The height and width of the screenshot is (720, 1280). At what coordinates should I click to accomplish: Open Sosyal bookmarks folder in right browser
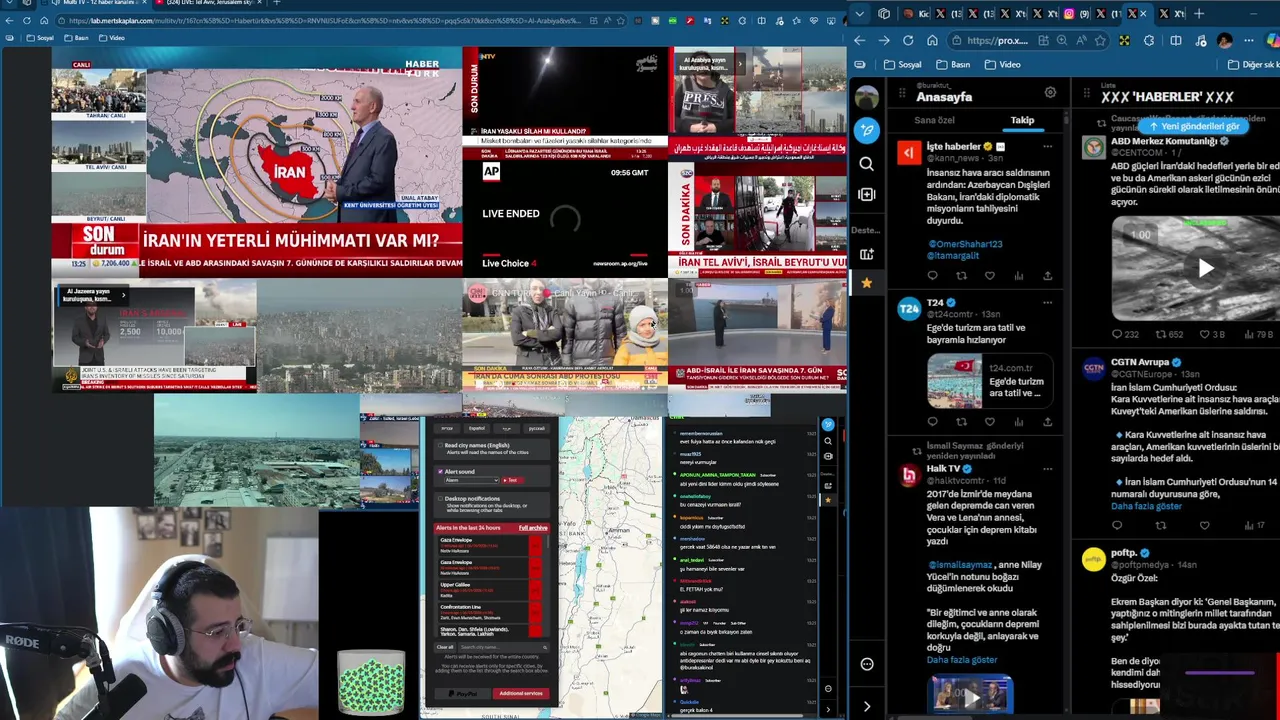click(903, 65)
